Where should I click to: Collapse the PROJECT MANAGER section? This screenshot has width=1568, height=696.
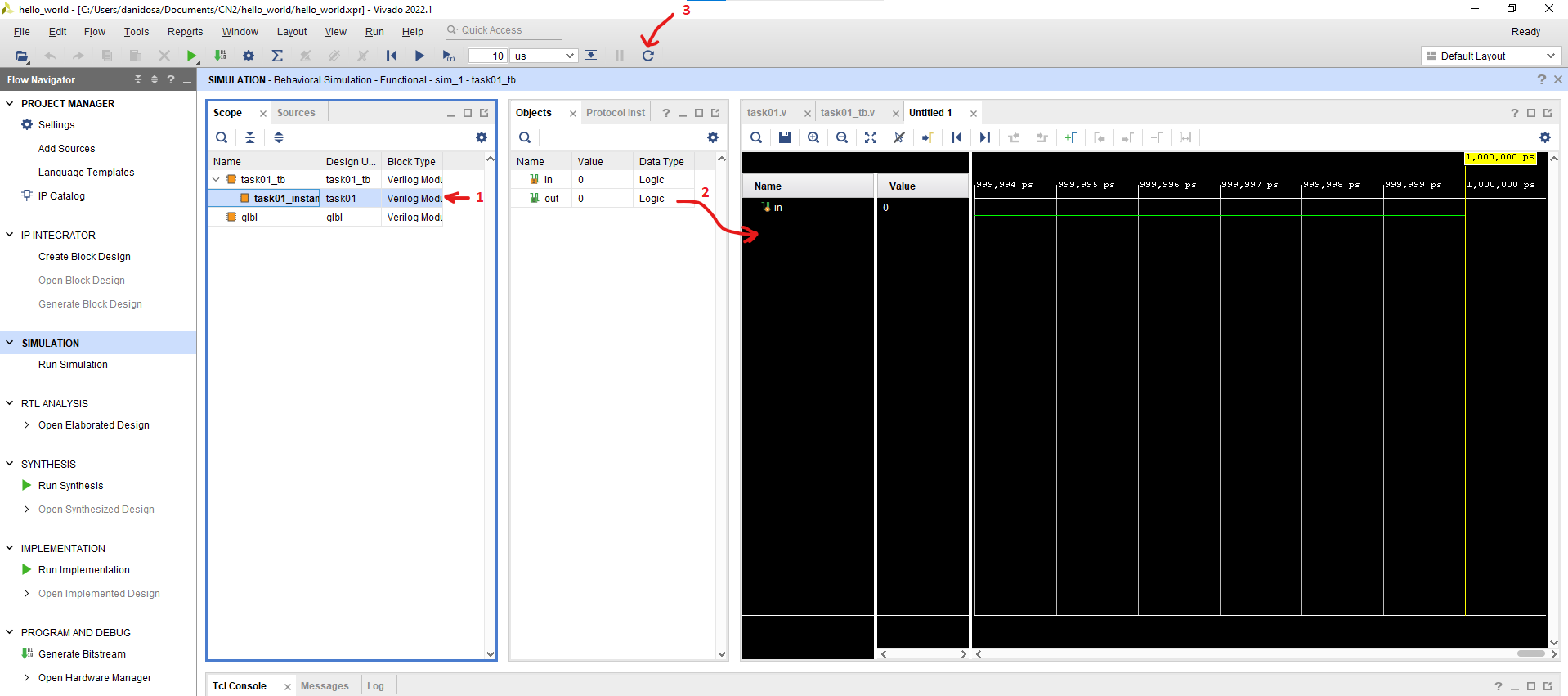(10, 103)
